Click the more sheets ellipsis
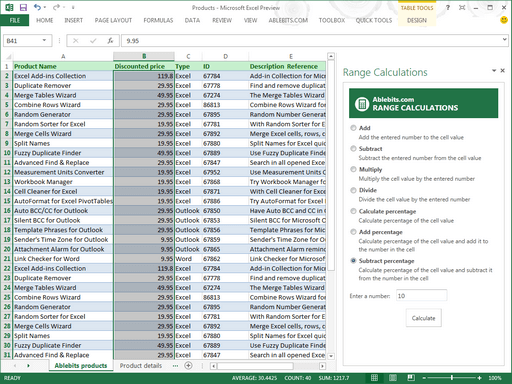512x384 pixels. click(x=175, y=366)
